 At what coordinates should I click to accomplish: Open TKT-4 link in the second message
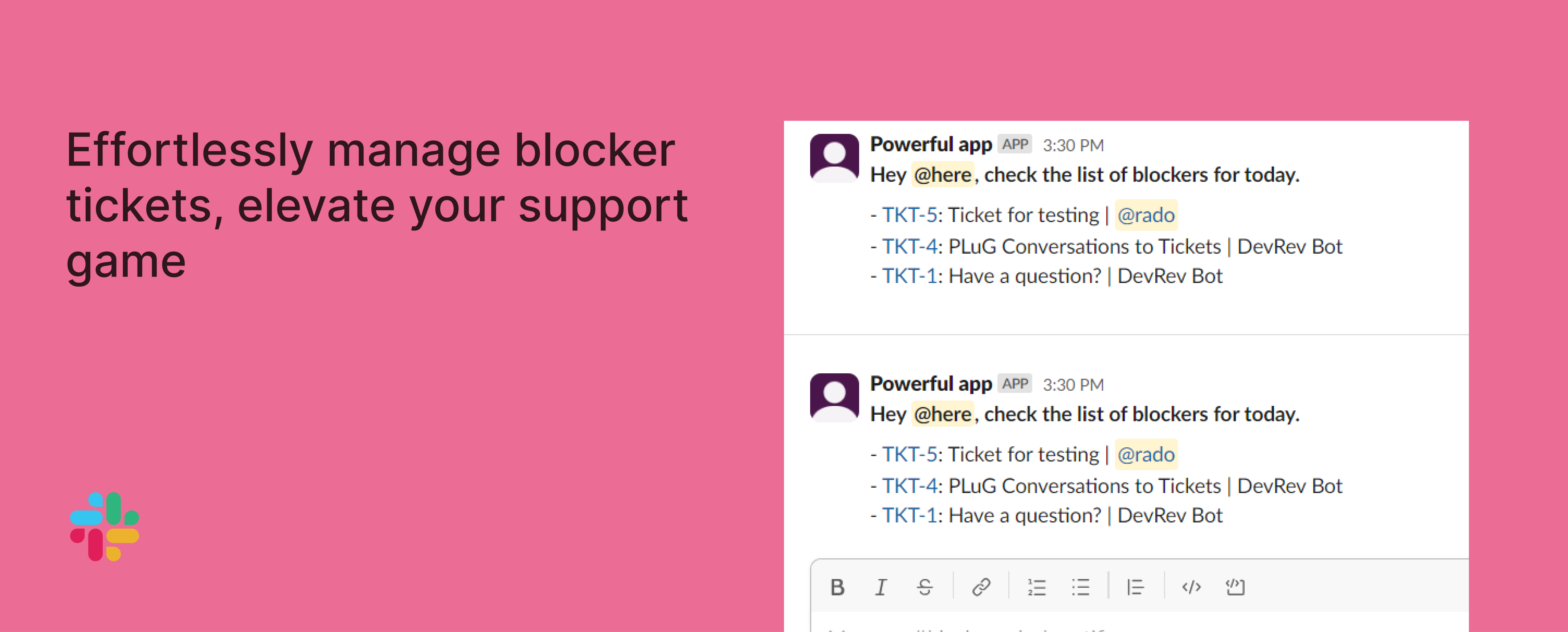tap(909, 487)
